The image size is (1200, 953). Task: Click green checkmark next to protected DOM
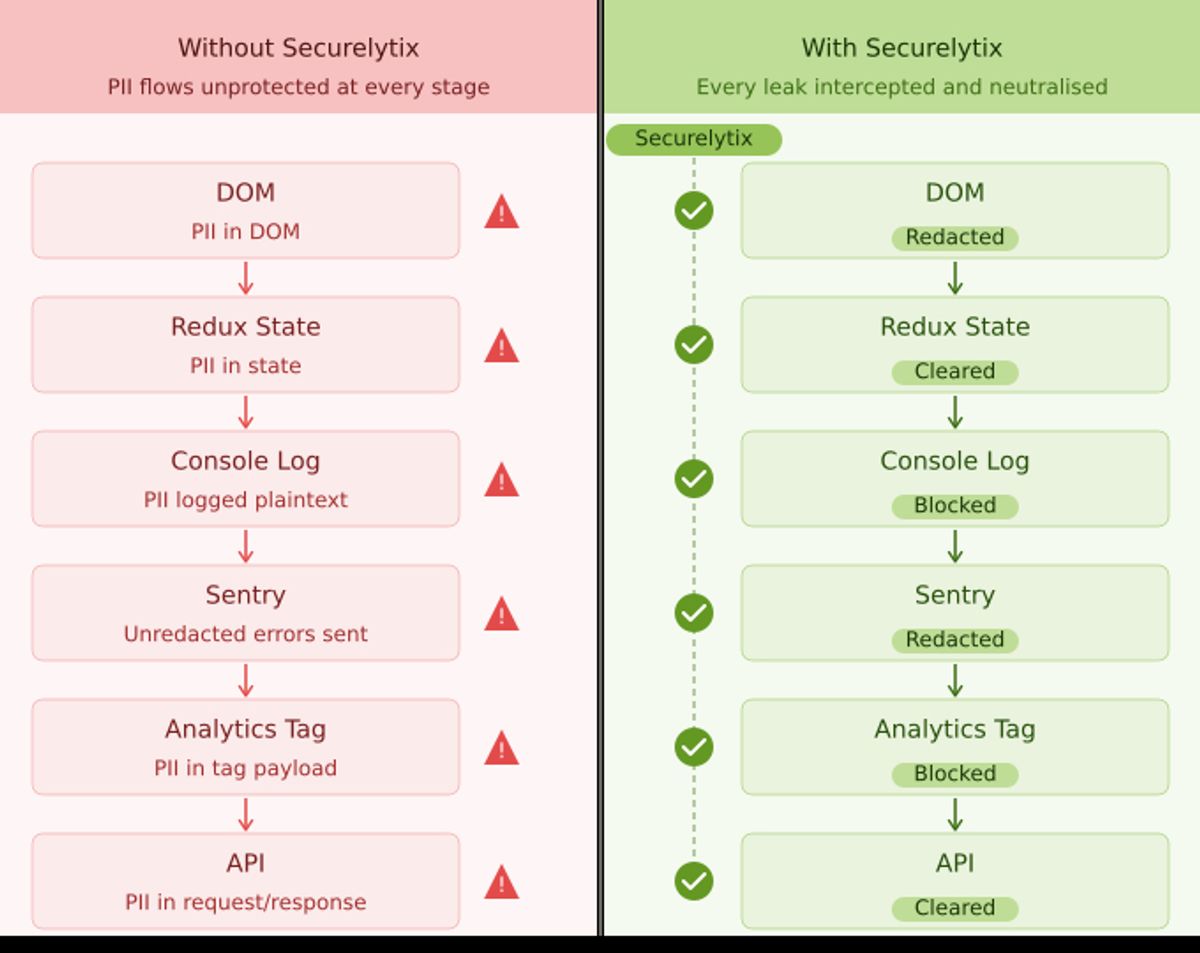[x=694, y=211]
